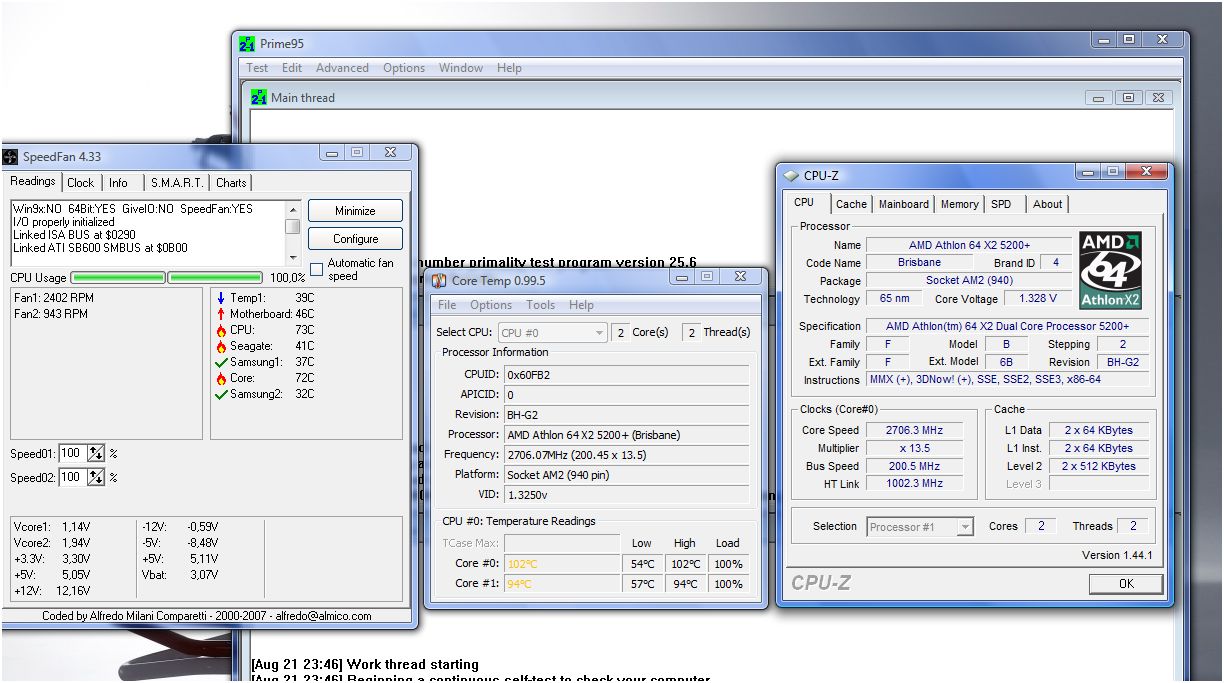Click Fan1: 2402 RPM reading

[54, 298]
